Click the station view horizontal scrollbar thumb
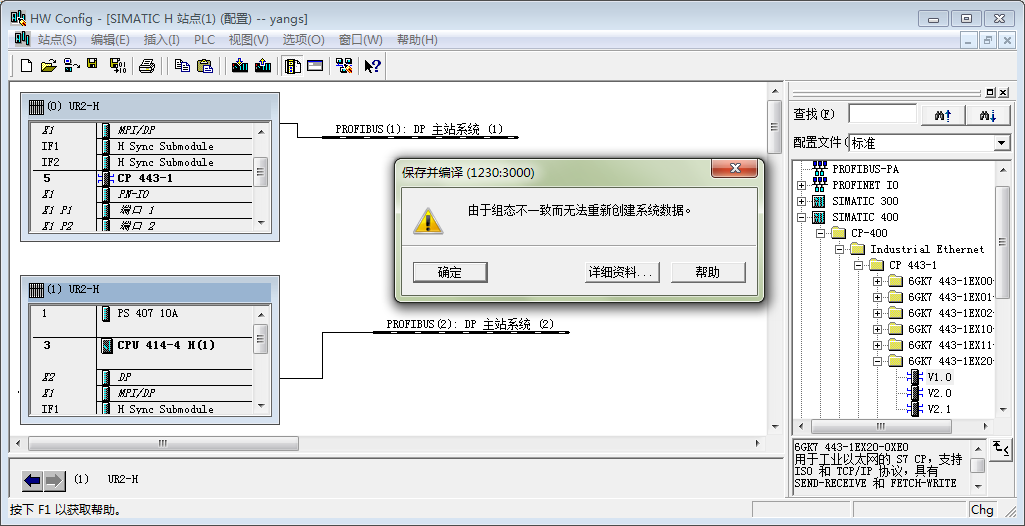This screenshot has height=526, width=1025. (x=163, y=444)
